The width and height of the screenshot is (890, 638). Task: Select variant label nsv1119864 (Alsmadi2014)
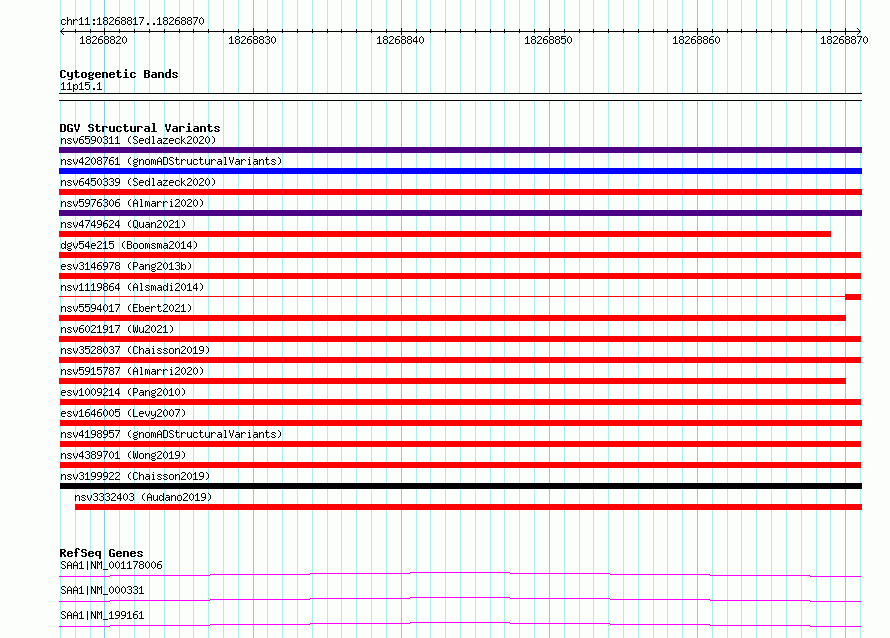pyautogui.click(x=132, y=287)
